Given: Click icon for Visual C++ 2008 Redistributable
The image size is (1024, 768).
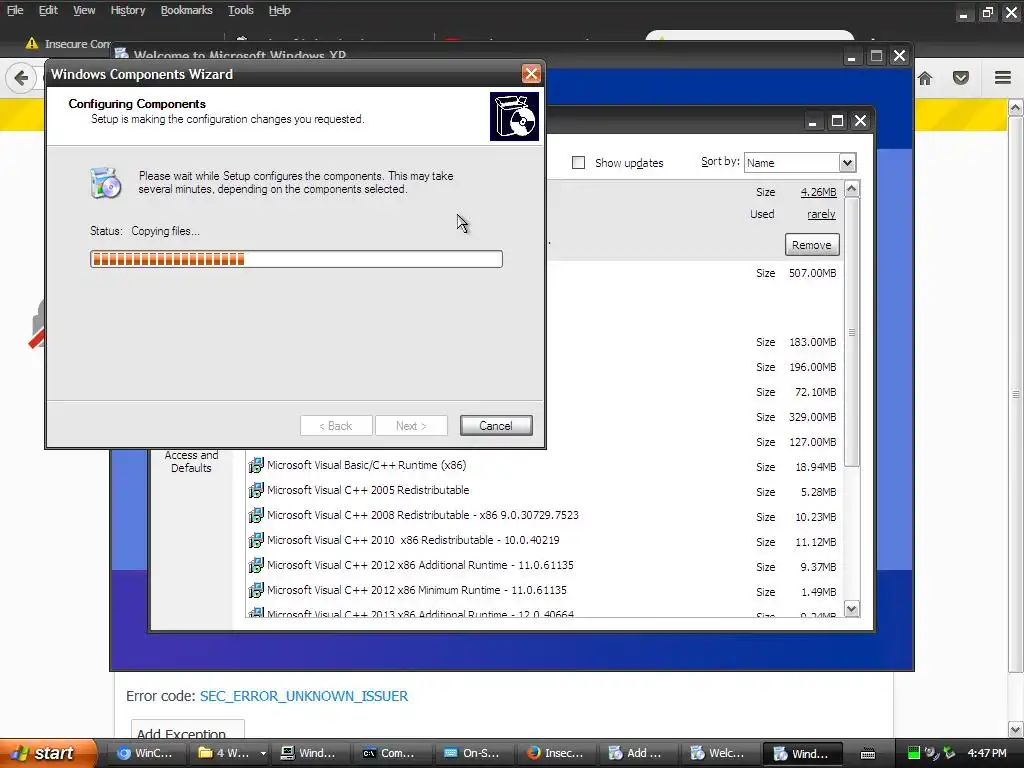Looking at the screenshot, I should coord(256,515).
